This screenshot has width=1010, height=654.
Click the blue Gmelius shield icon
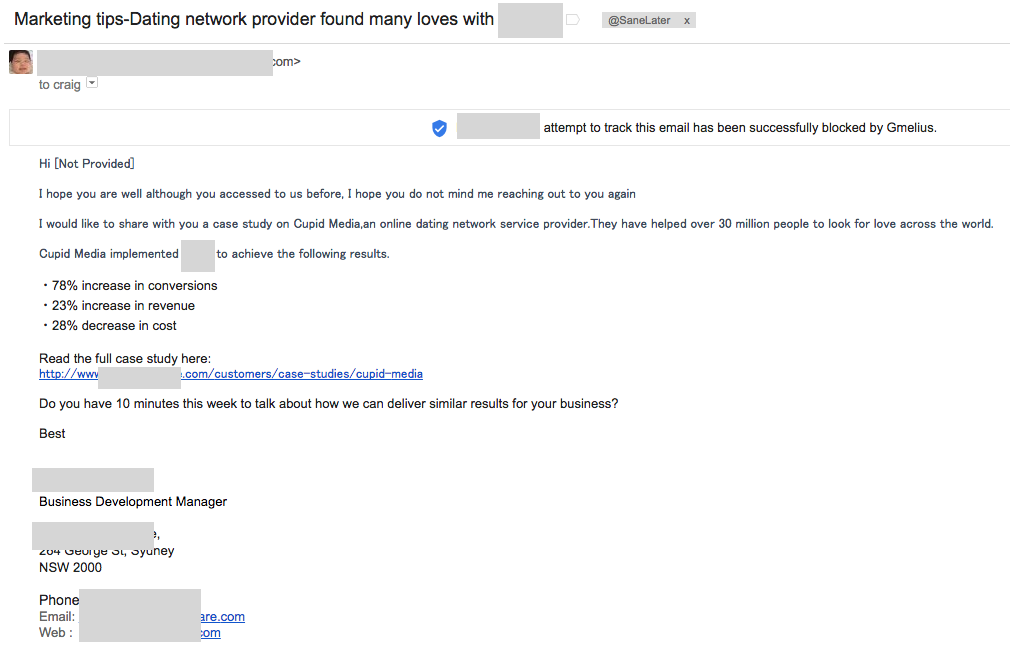click(439, 128)
